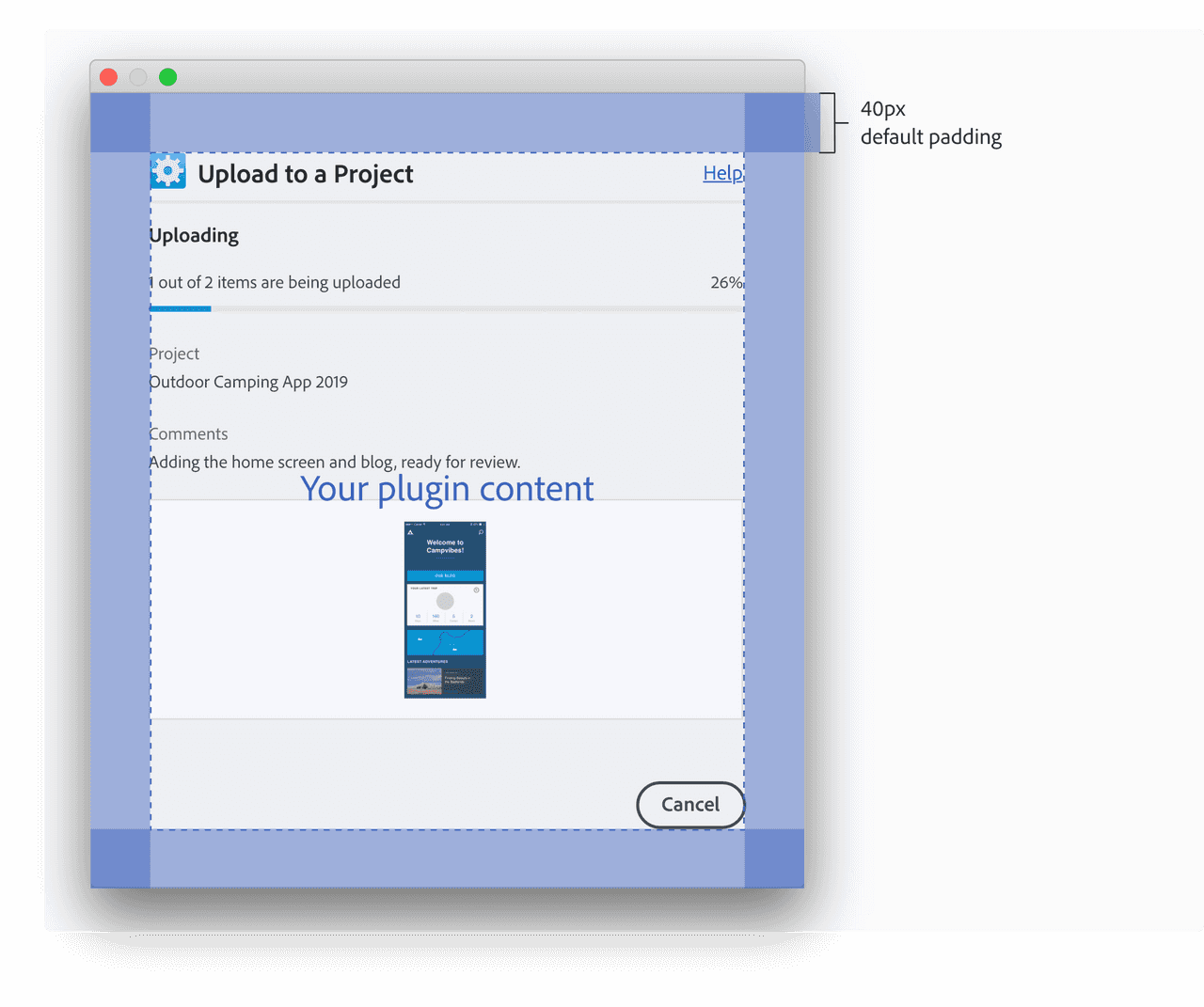Click the green maximize window button
Image resolution: width=1204 pixels, height=1007 pixels.
tap(168, 77)
